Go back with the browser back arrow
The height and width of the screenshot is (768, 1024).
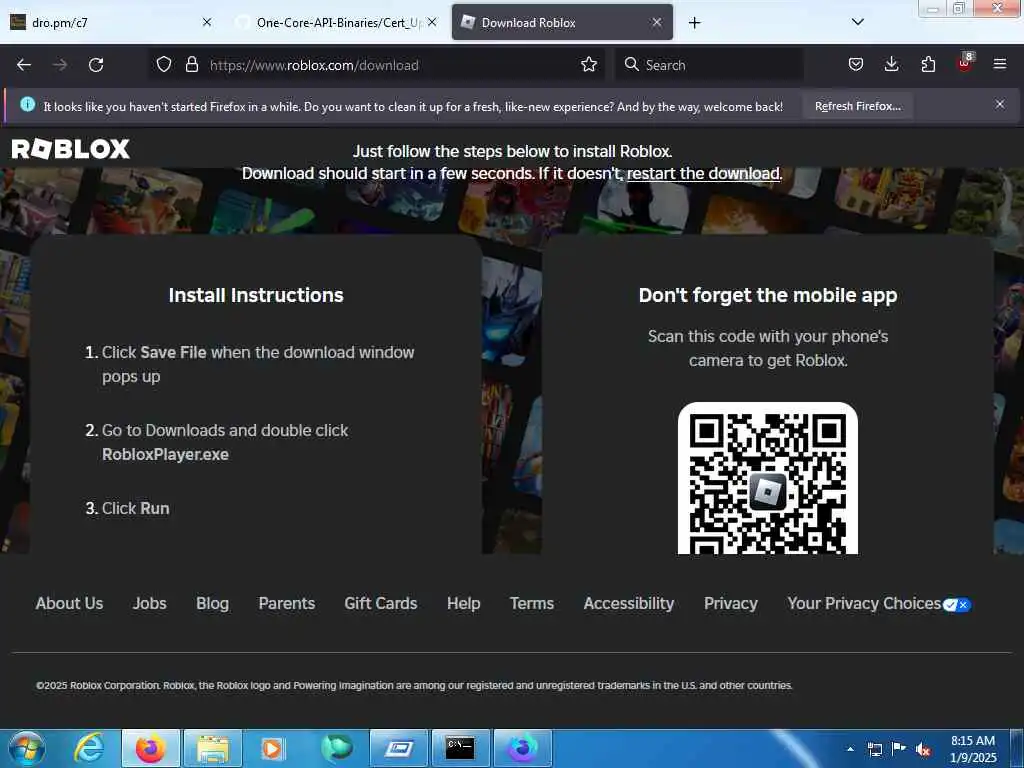(x=24, y=65)
